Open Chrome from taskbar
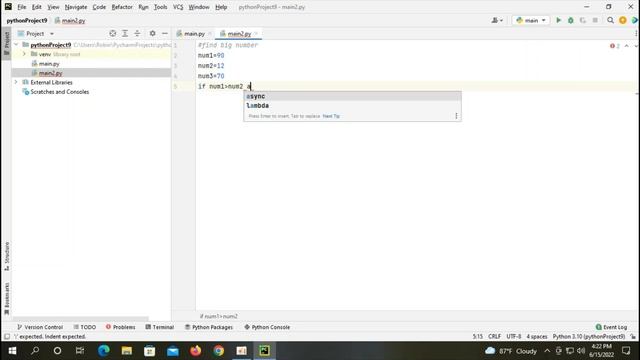Screen dimensions: 640x360 219,351
